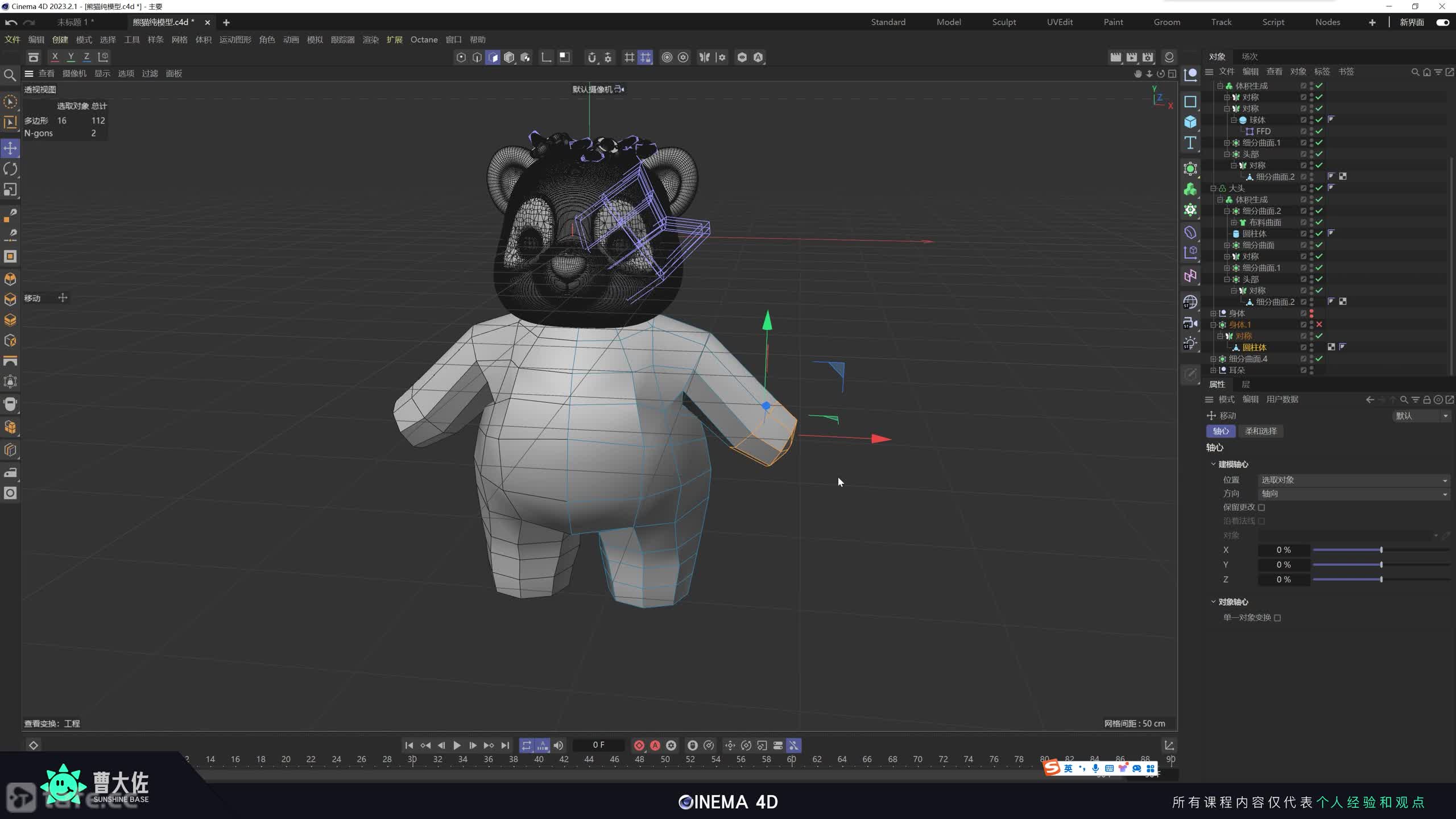Enable the 保留更改 checkbox
1456x819 pixels.
click(x=1261, y=507)
